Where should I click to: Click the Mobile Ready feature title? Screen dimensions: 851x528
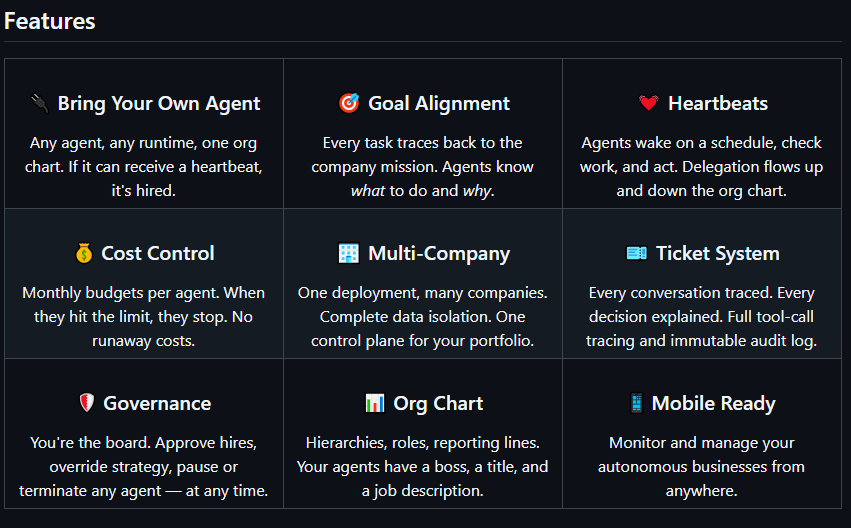coord(713,404)
